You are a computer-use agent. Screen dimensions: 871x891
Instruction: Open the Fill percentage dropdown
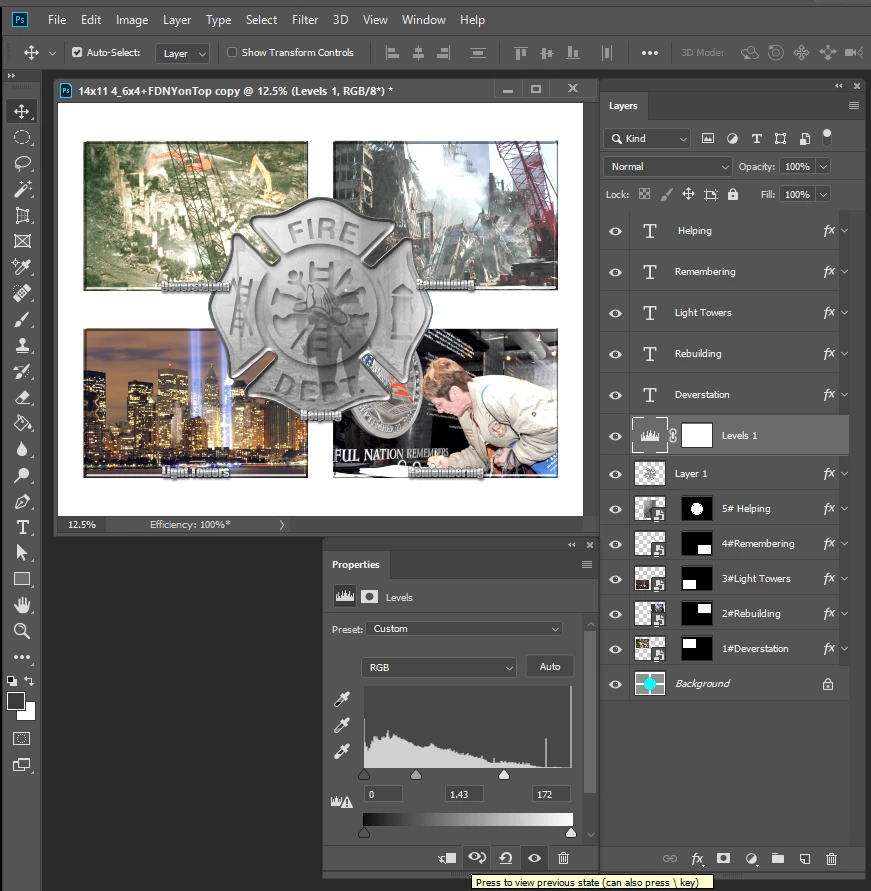[x=823, y=194]
